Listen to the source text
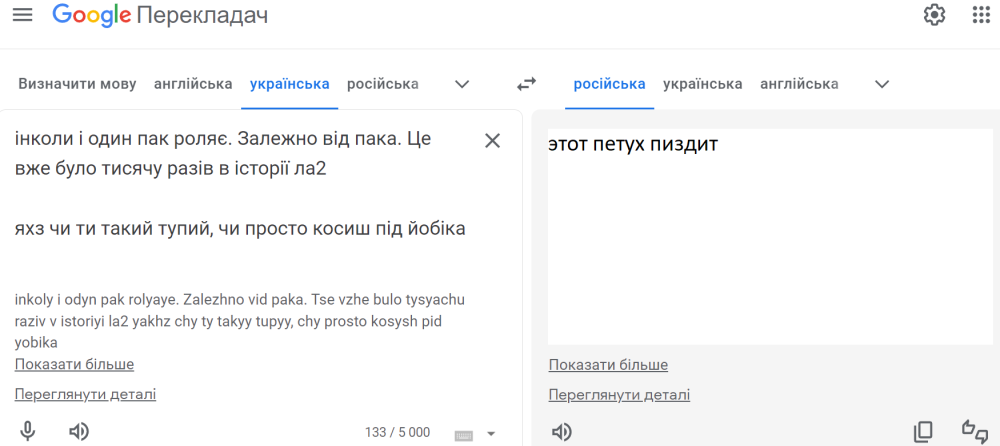The height and width of the screenshot is (446, 1000). tap(78, 431)
